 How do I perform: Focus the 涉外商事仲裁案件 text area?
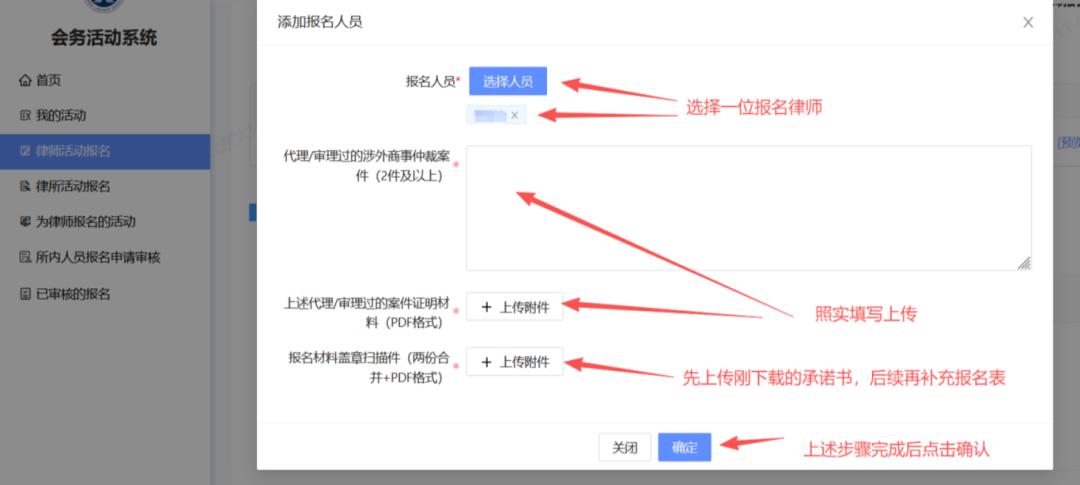pos(748,207)
